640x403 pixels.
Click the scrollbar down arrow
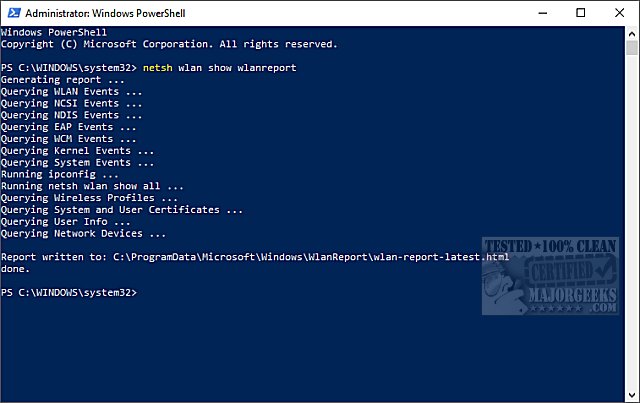click(x=632, y=395)
